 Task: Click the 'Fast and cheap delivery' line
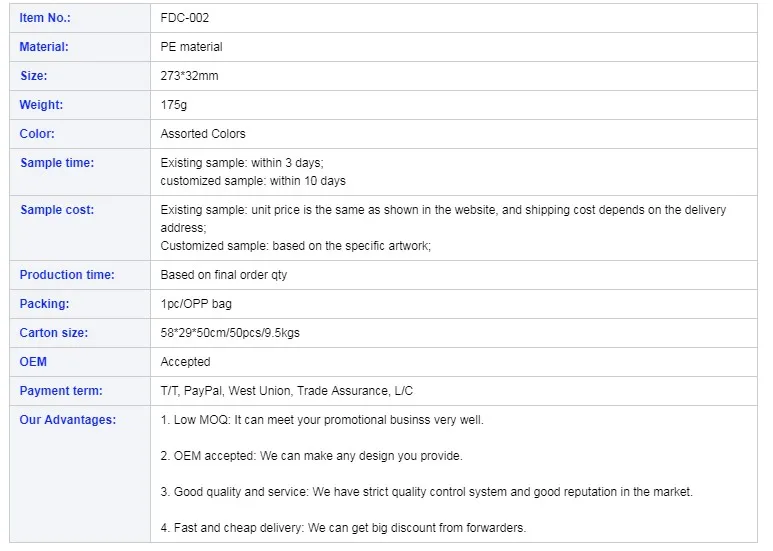pyautogui.click(x=343, y=528)
